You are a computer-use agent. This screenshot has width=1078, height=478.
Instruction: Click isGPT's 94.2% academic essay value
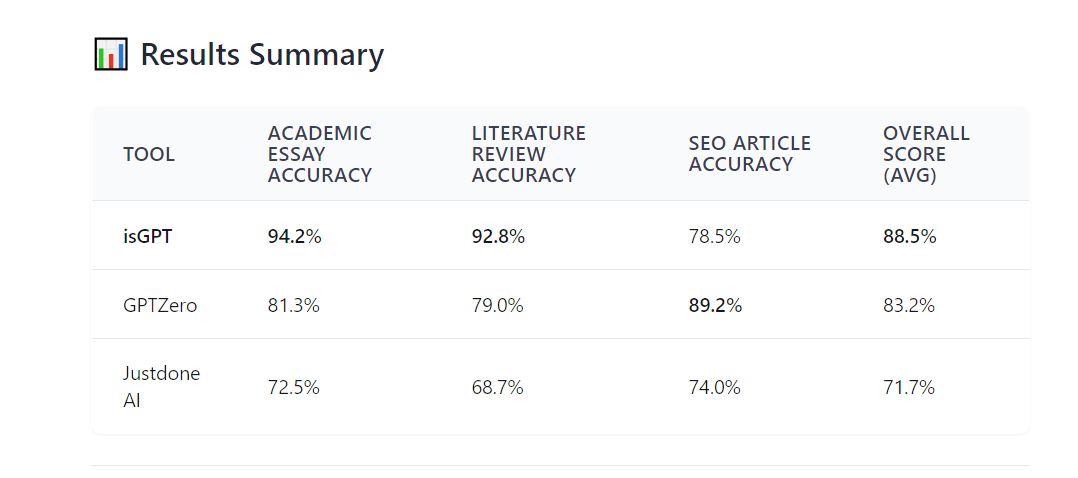(294, 236)
